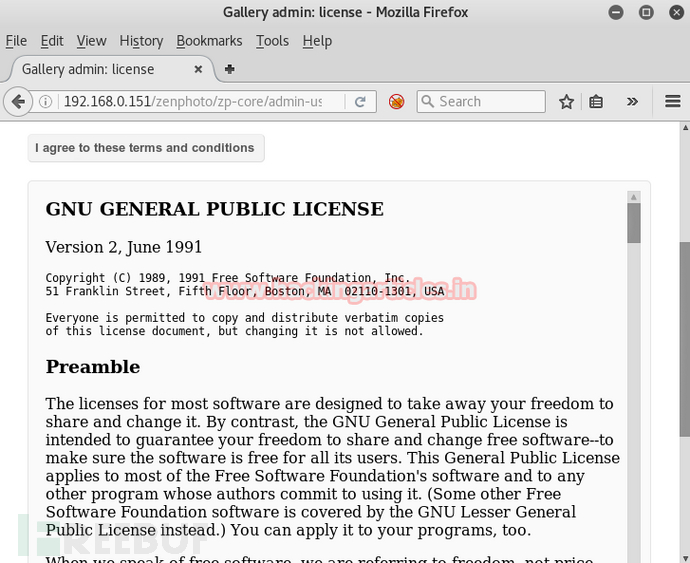Maximize the Firefox window
This screenshot has height=563, width=690.
(x=646, y=12)
